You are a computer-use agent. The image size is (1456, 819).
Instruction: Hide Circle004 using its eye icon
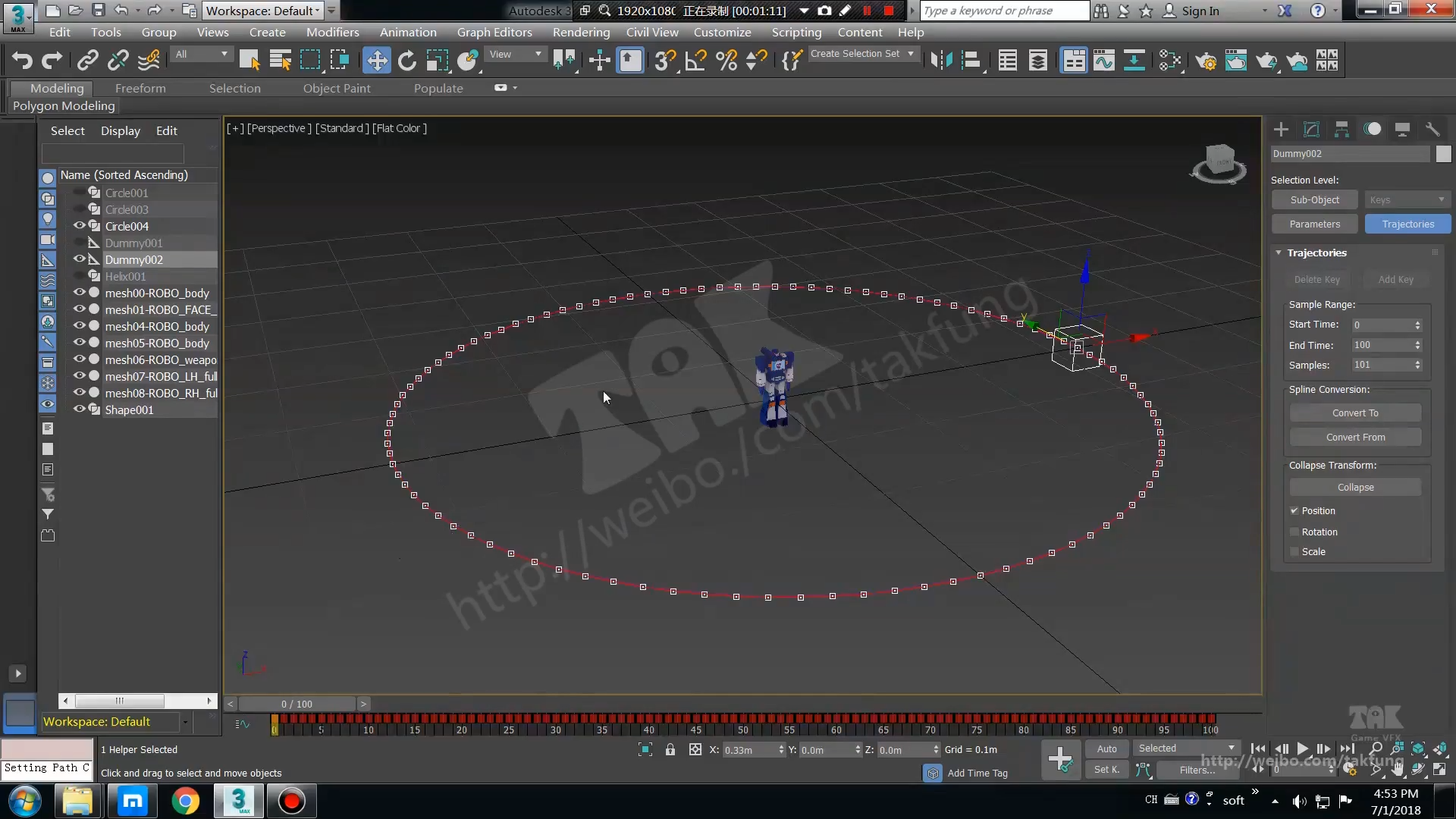click(x=79, y=226)
